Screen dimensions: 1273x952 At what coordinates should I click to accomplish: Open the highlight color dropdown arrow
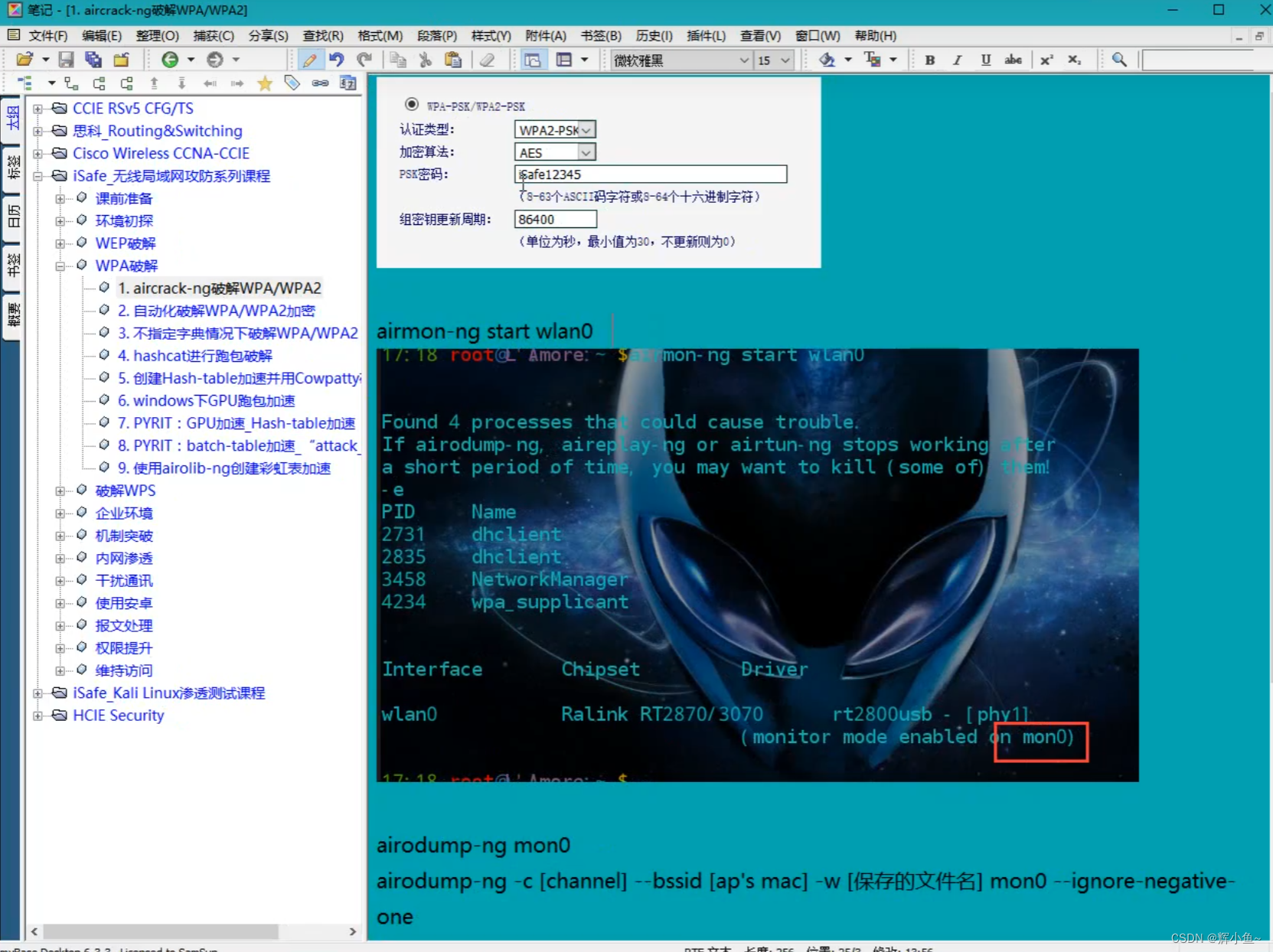point(848,60)
